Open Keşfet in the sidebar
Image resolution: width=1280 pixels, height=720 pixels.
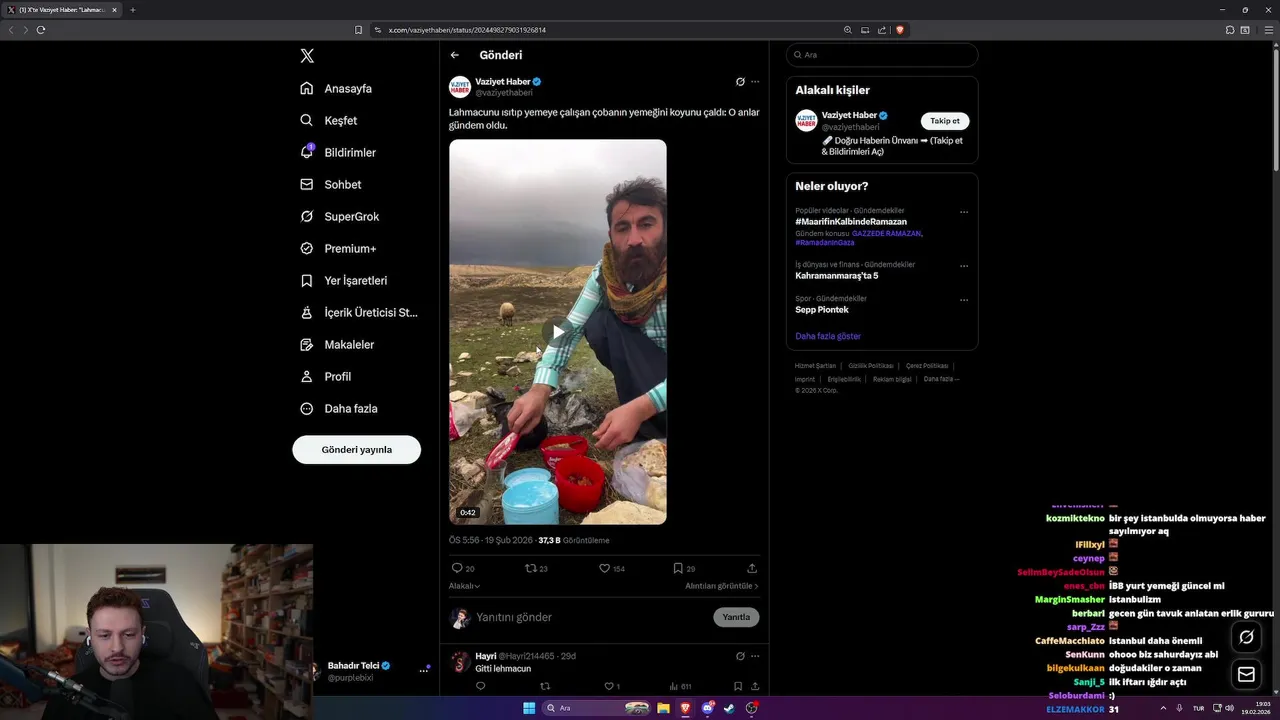(x=328, y=120)
